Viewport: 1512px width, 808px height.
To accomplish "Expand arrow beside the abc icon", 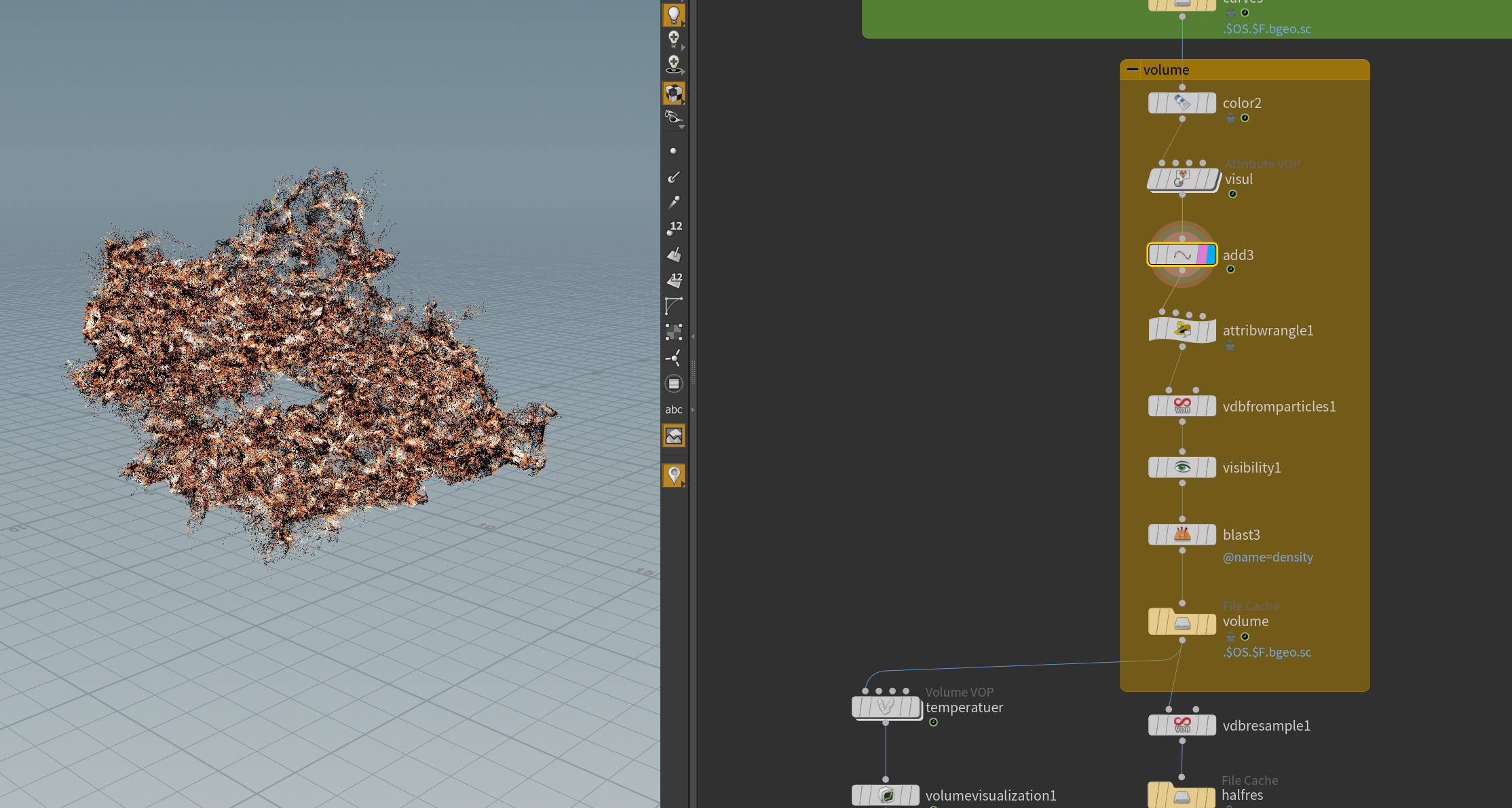I will [x=692, y=409].
